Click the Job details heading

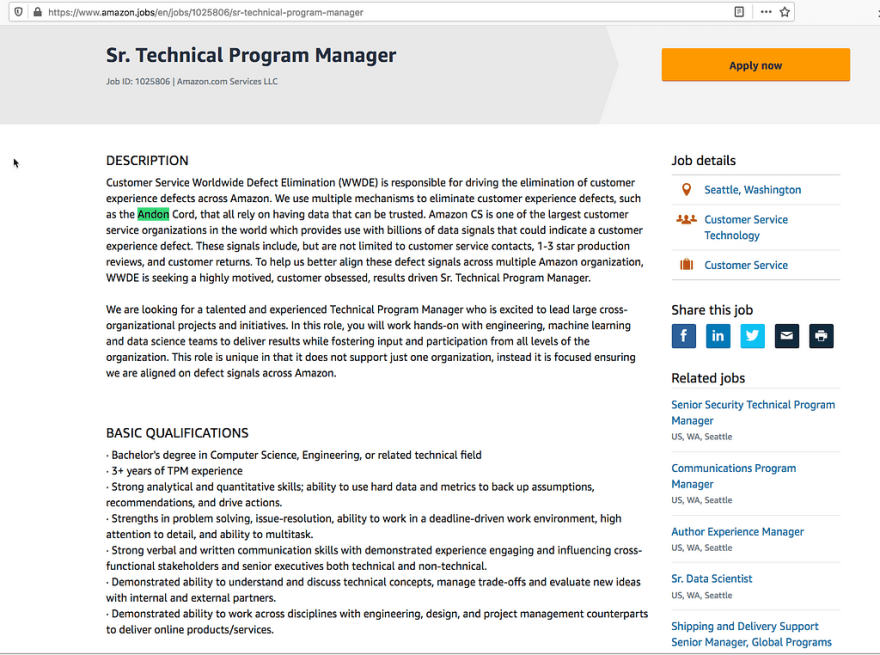click(703, 161)
